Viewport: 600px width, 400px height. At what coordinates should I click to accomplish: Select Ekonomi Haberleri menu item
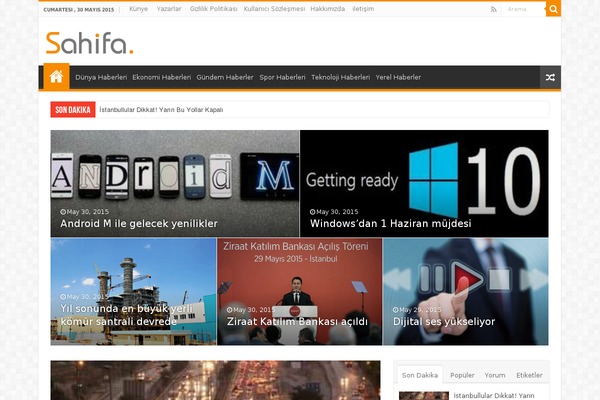click(x=161, y=77)
